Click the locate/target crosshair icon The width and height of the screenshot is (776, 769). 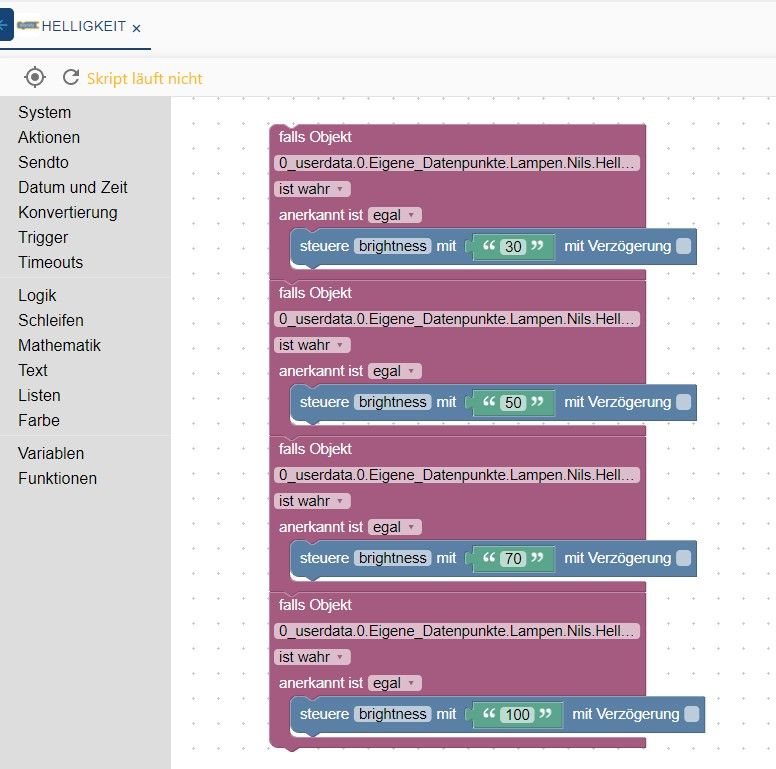(35, 77)
